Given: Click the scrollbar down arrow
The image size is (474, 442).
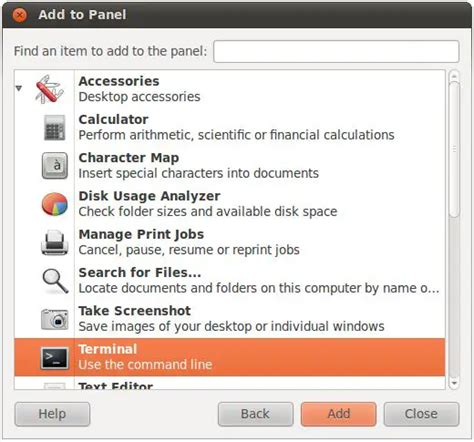Looking at the screenshot, I should (x=454, y=383).
